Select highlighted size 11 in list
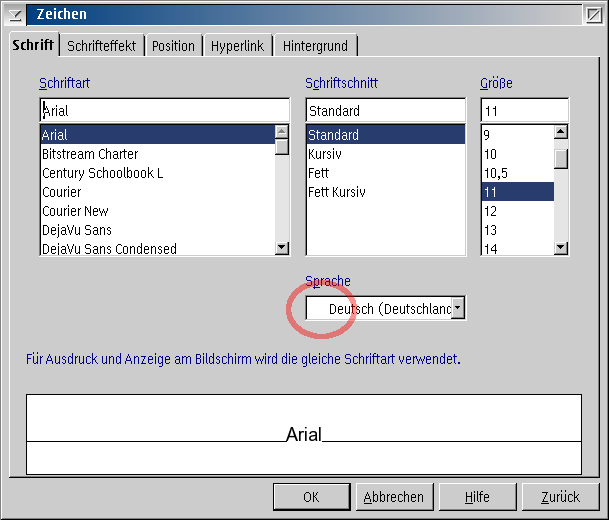This screenshot has height=520, width=609. coord(518,192)
